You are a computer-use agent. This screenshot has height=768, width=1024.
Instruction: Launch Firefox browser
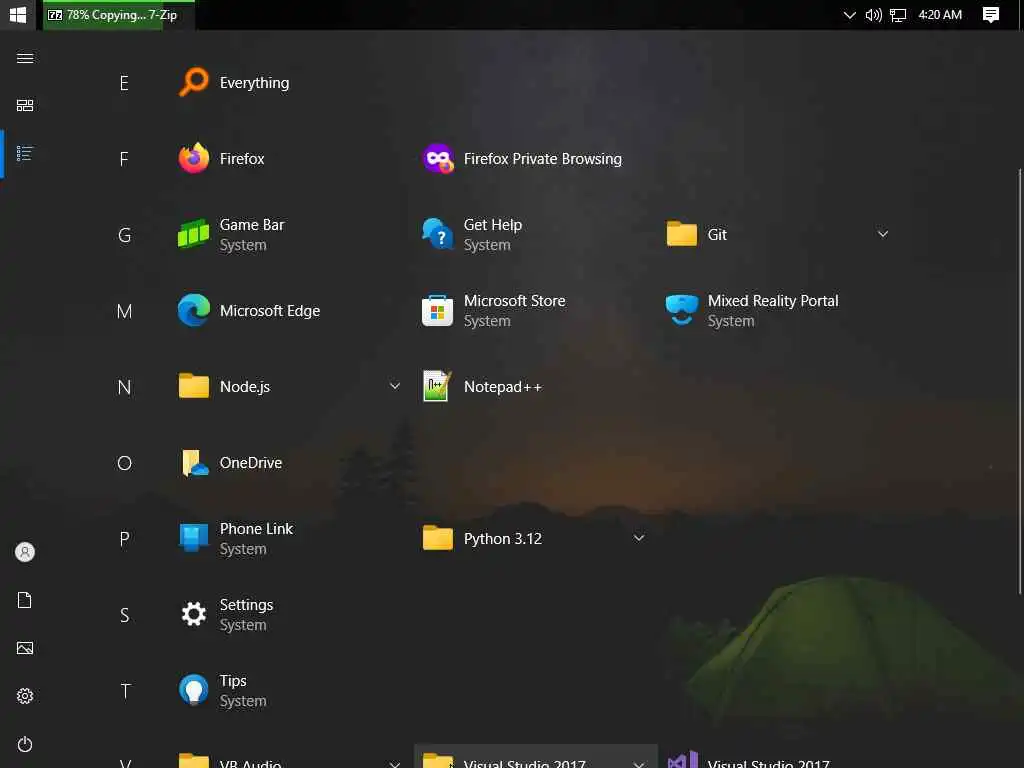coord(222,159)
